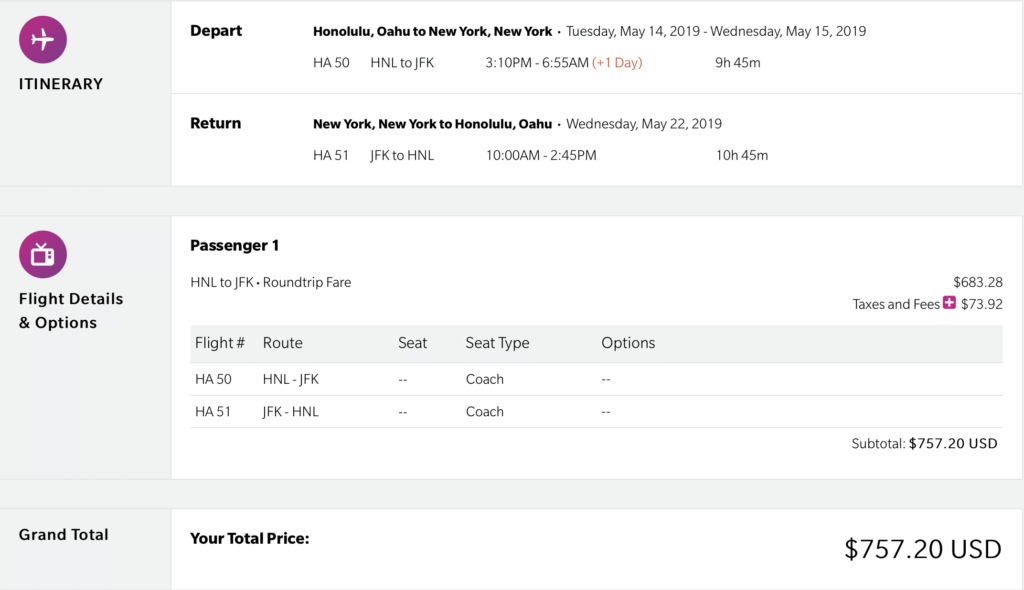Image resolution: width=1024 pixels, height=590 pixels.
Task: Click the Grand Total section label
Action: point(63,534)
